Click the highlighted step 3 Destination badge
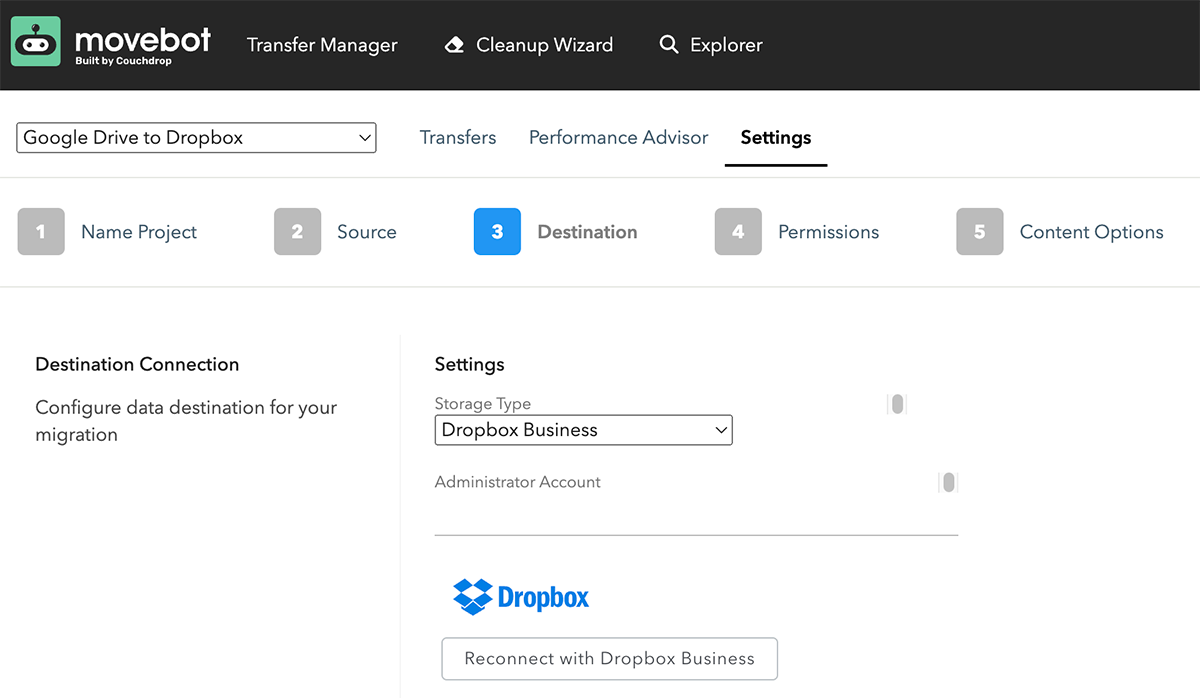This screenshot has height=698, width=1200. click(497, 231)
